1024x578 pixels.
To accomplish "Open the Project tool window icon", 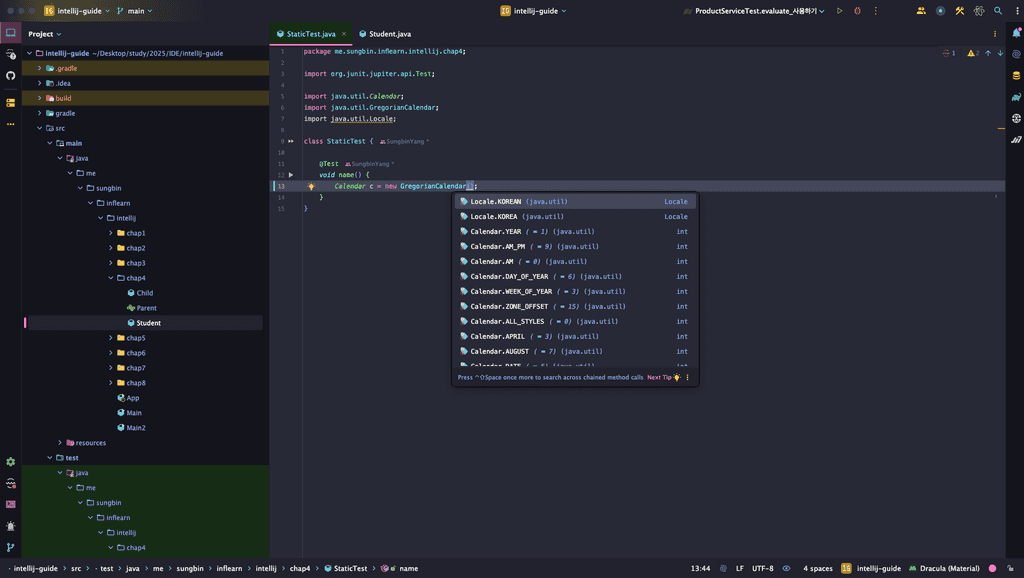I will pyautogui.click(x=10, y=33).
